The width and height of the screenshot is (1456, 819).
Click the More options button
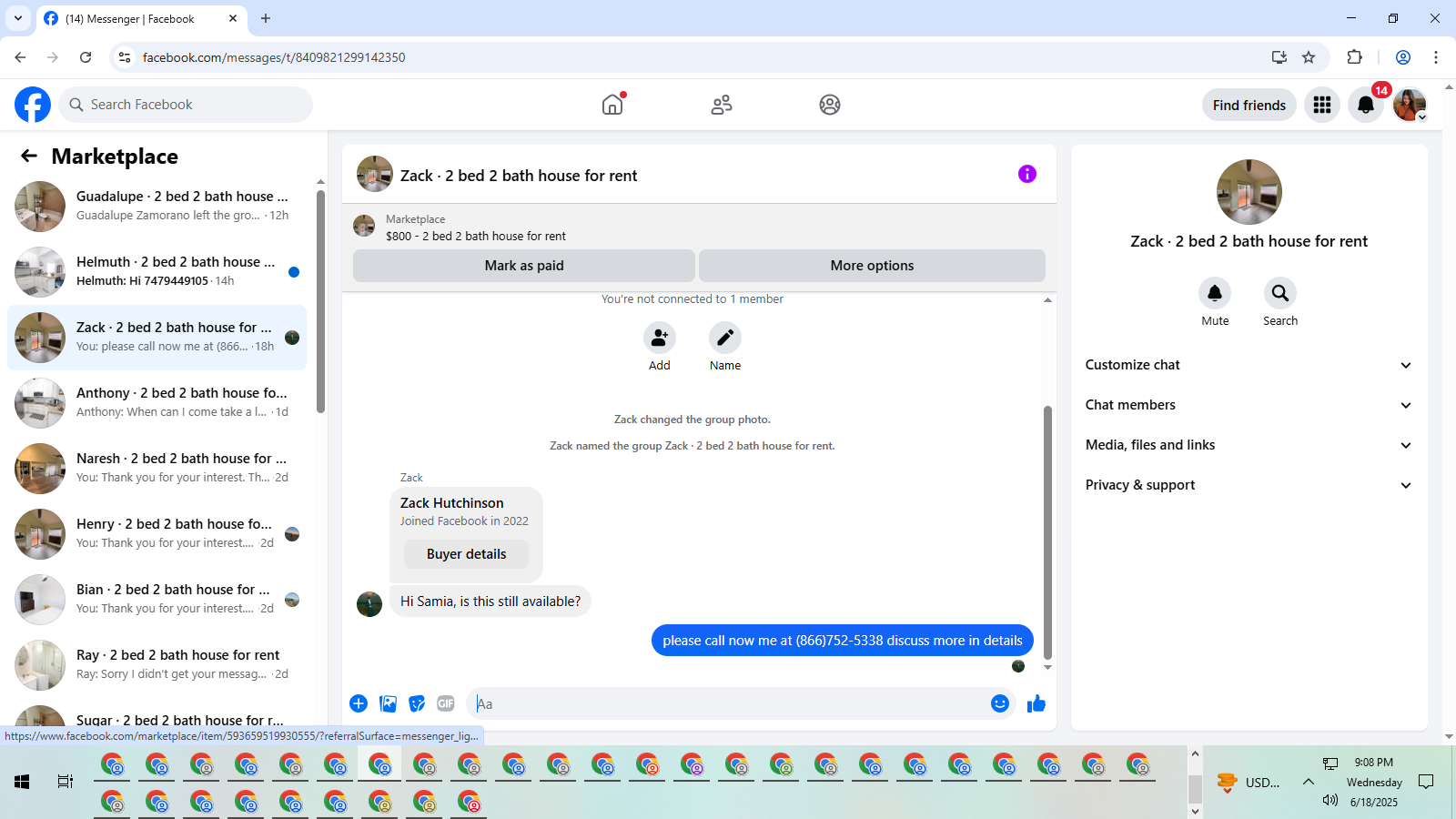pos(872,266)
